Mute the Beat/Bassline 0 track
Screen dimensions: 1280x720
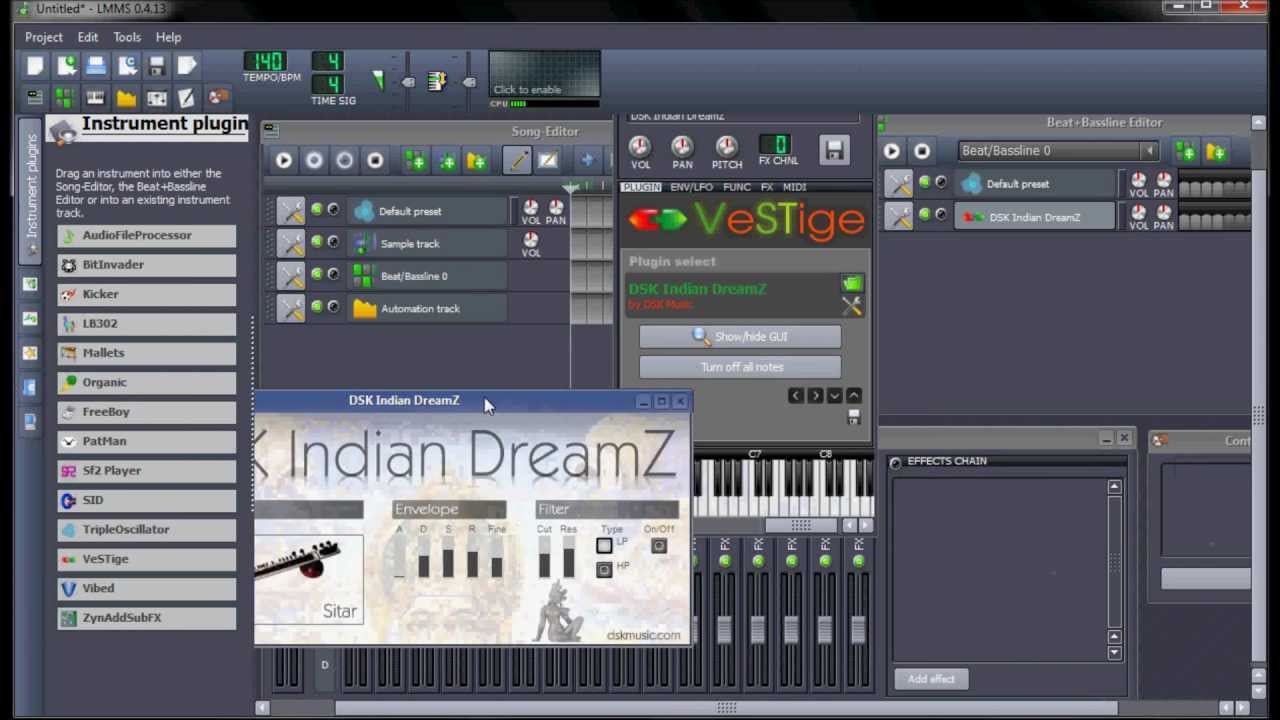pyautogui.click(x=317, y=274)
